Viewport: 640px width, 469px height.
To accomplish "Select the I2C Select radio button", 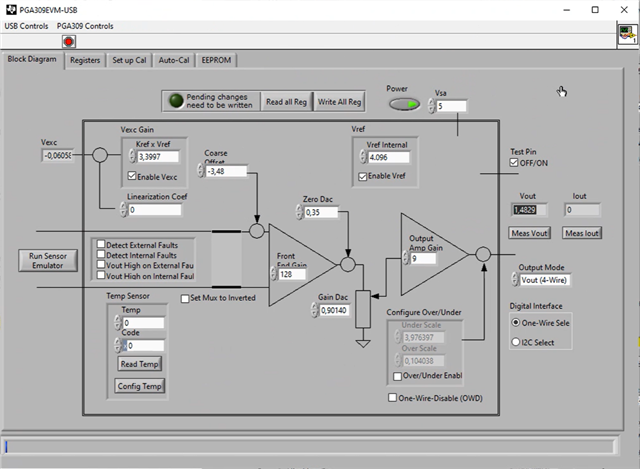I will (x=516, y=342).
